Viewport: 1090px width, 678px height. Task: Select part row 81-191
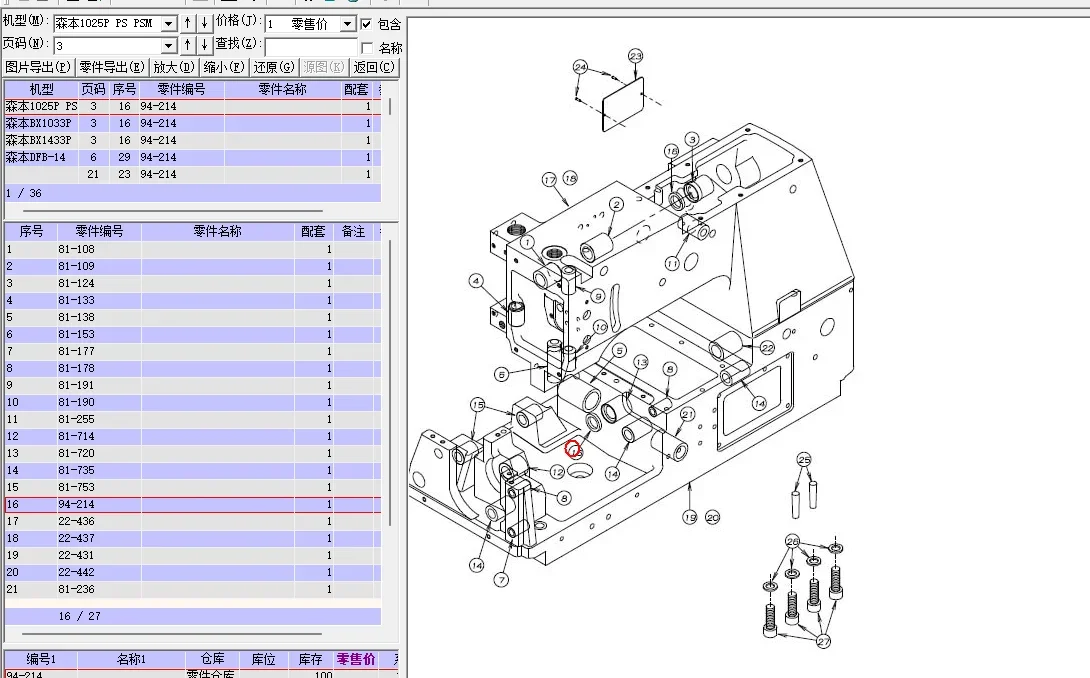point(193,385)
